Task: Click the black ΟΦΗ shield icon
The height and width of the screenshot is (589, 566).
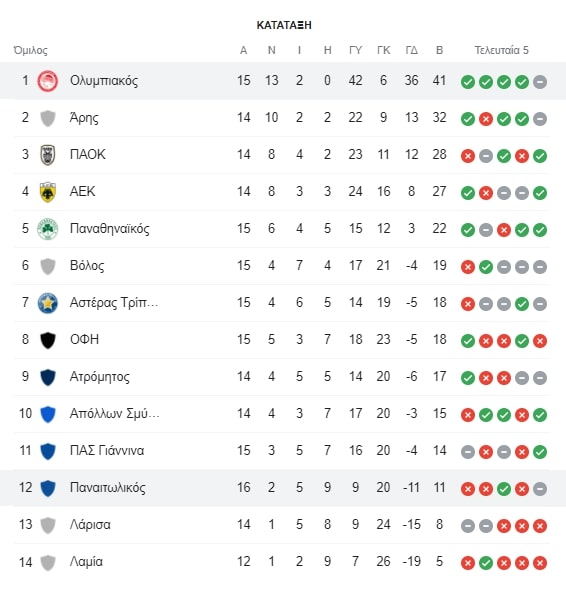Action: pos(48,340)
